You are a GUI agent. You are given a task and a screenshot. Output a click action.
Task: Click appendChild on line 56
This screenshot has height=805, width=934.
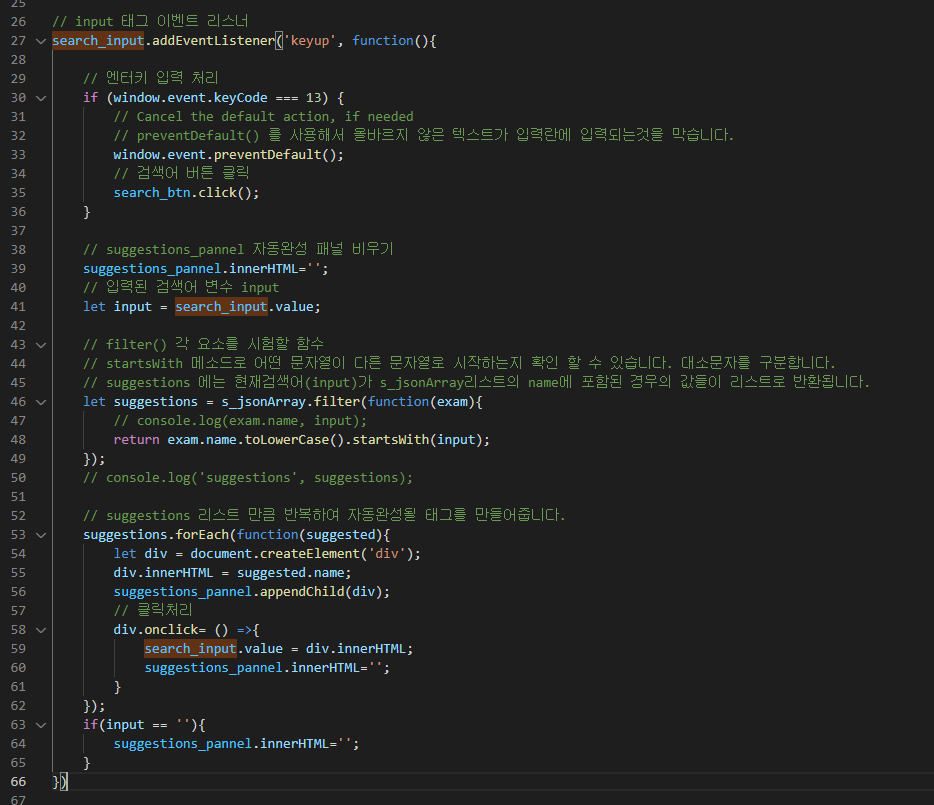tap(302, 592)
